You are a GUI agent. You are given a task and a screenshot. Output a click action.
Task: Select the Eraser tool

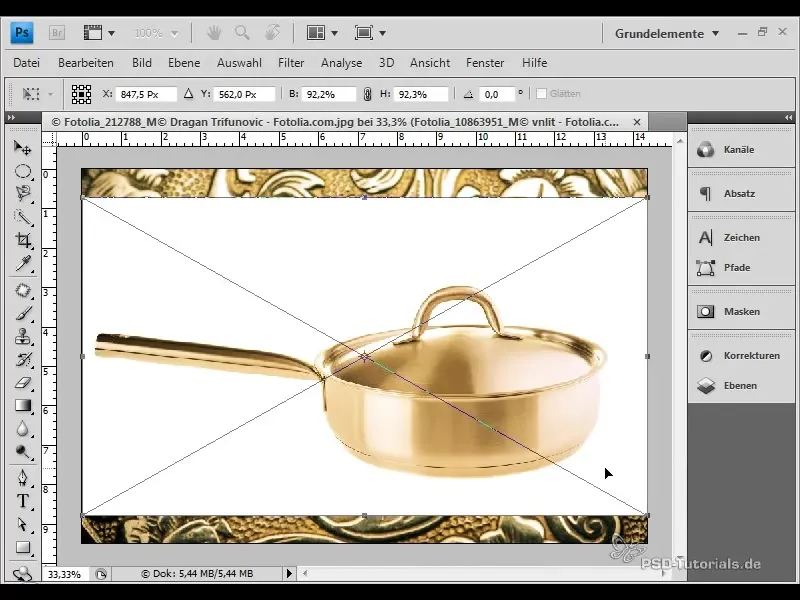click(22, 383)
